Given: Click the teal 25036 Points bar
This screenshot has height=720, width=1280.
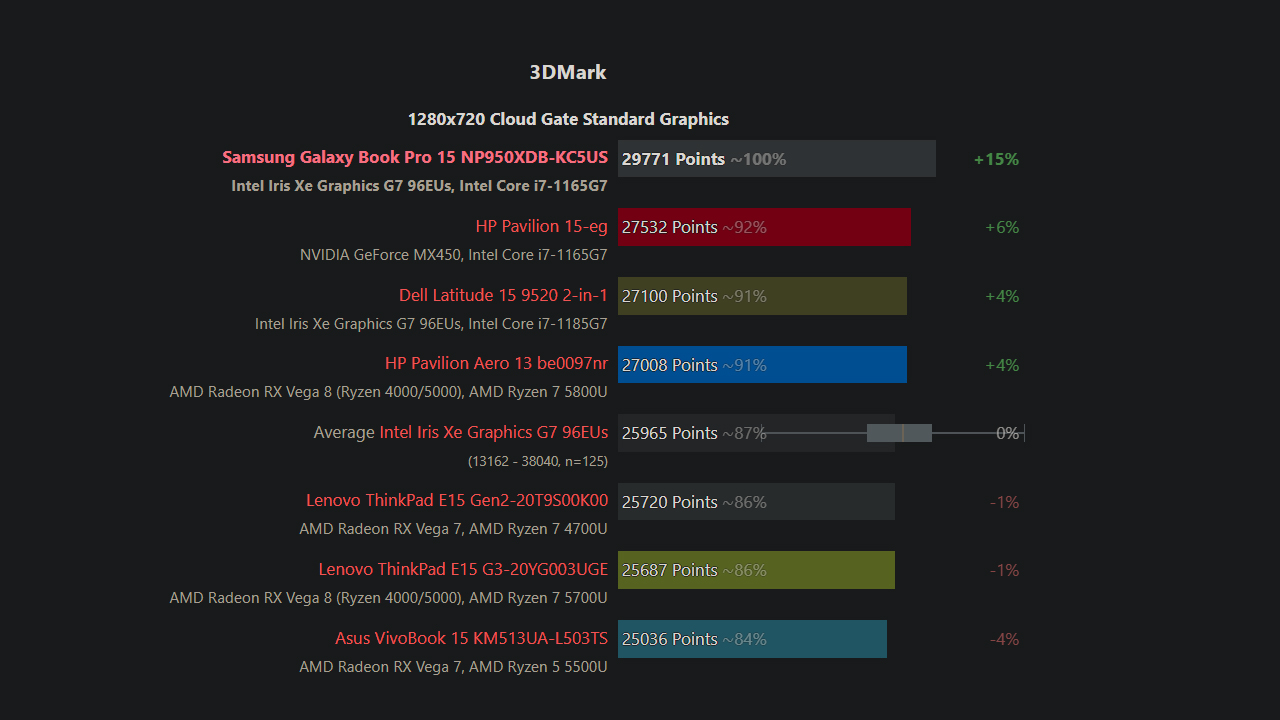Looking at the screenshot, I should (752, 639).
